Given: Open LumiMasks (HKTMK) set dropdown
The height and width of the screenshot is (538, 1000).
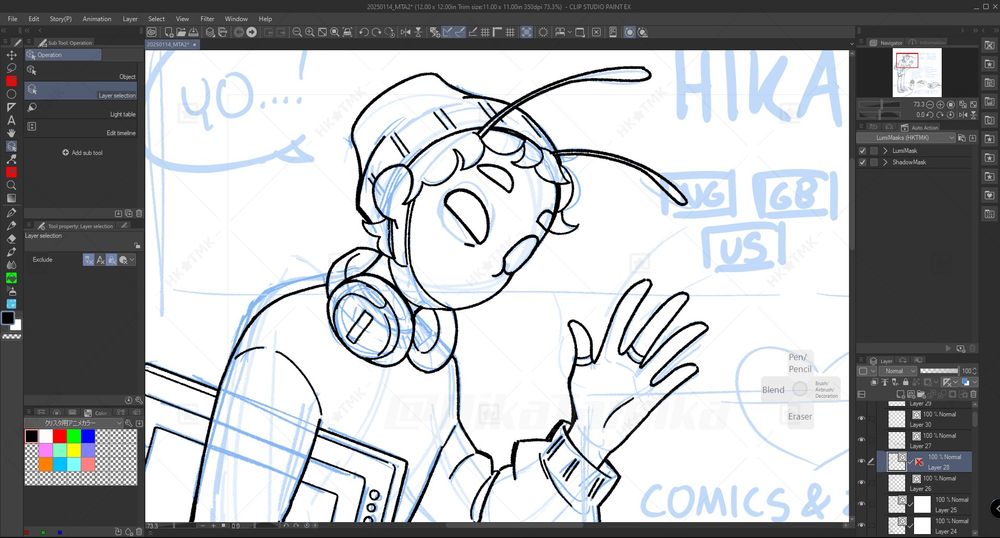Looking at the screenshot, I should click(x=906, y=138).
